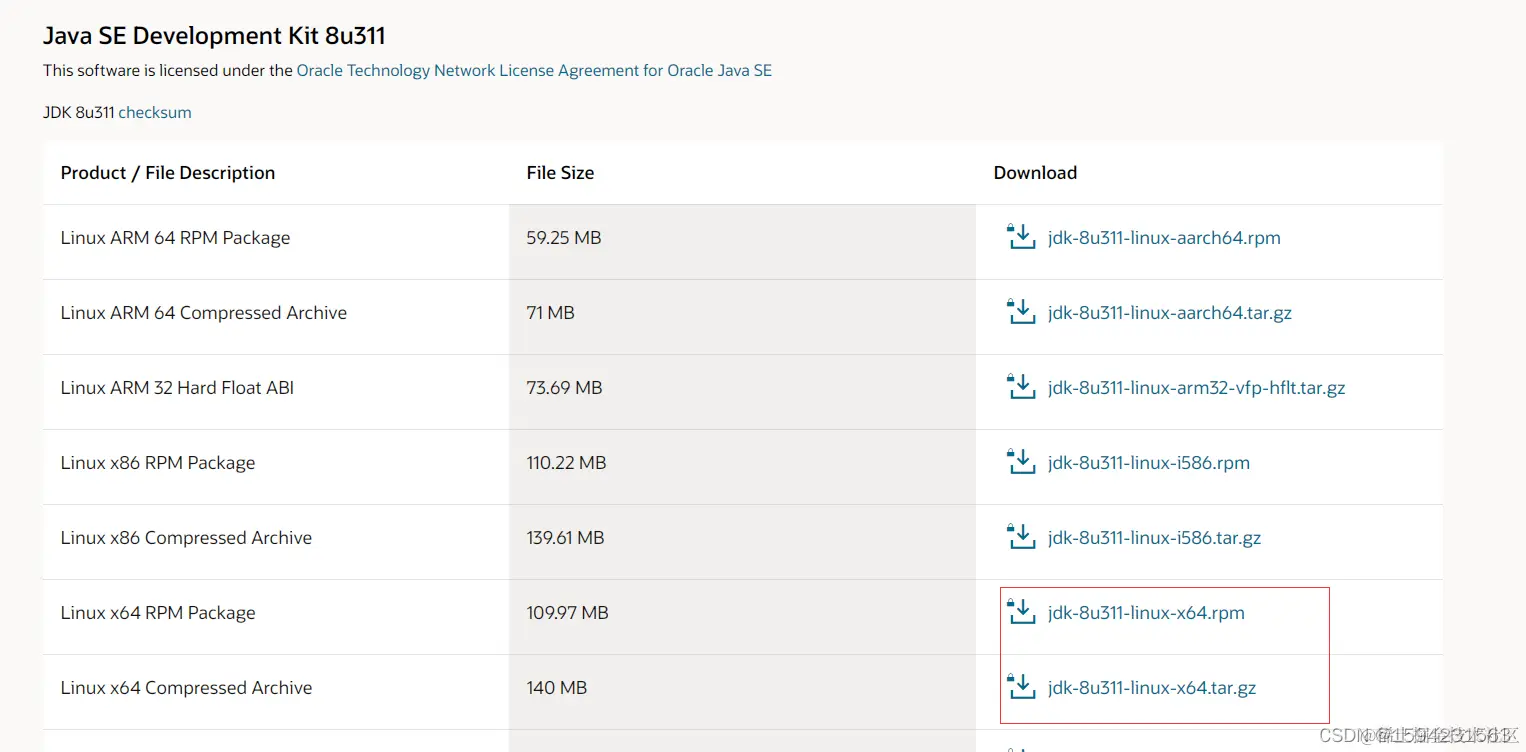Image resolution: width=1526 pixels, height=752 pixels.
Task: Download jdk-8u311-linux-aarch64.rpm file link
Action: 1164,238
